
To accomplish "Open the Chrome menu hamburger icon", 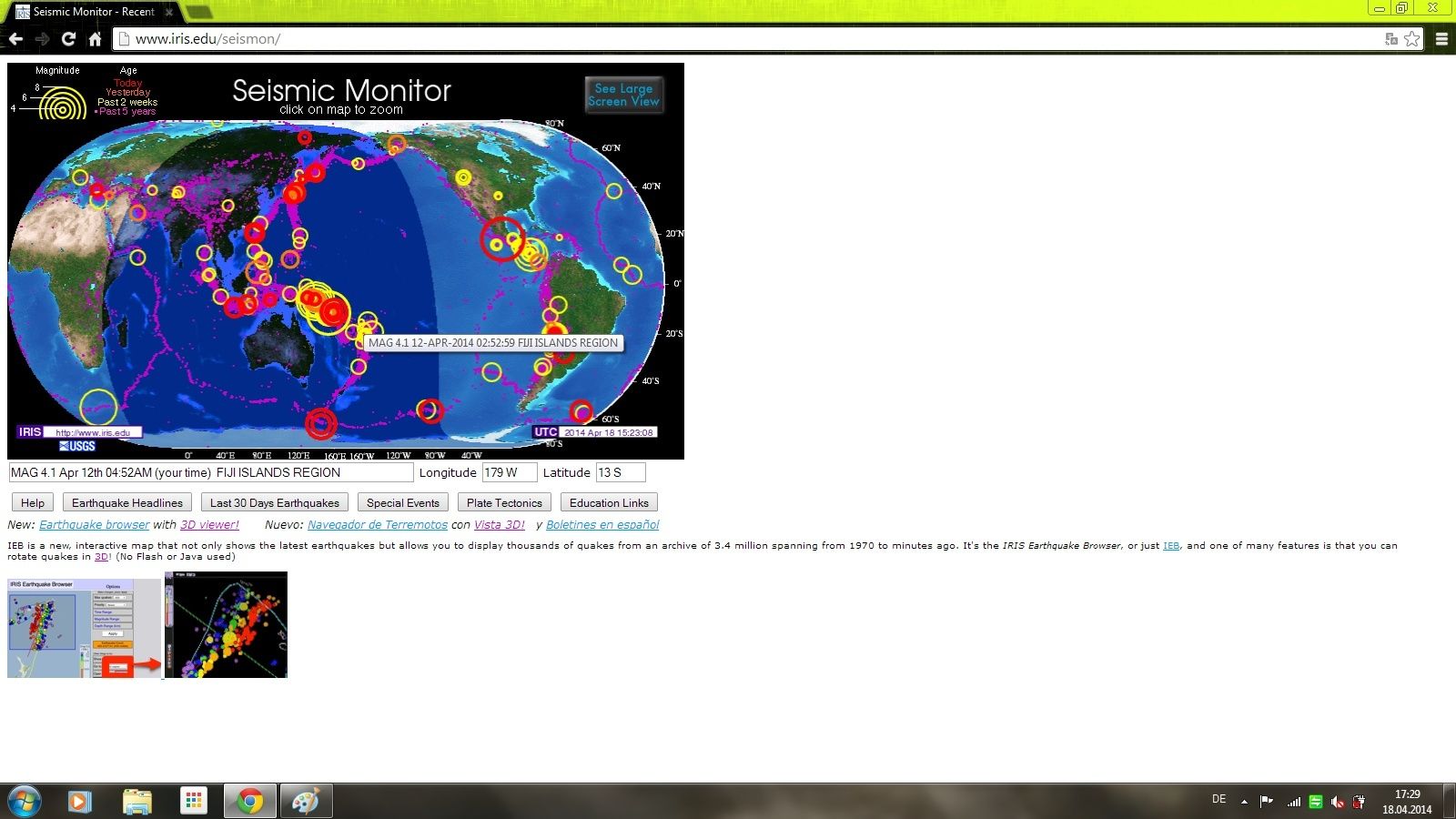I will click(x=1441, y=38).
